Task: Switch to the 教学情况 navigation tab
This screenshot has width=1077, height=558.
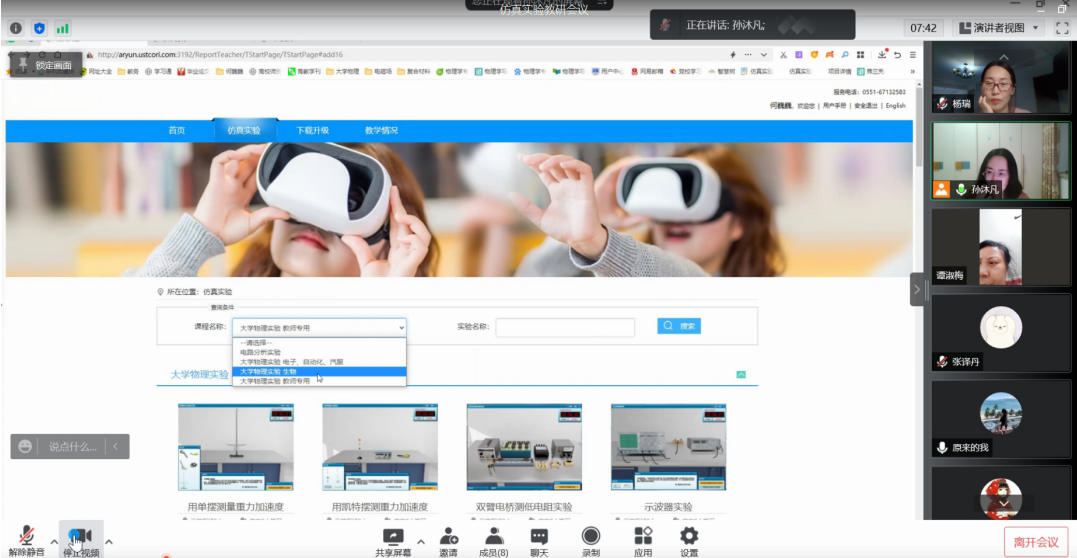Action: (x=381, y=130)
